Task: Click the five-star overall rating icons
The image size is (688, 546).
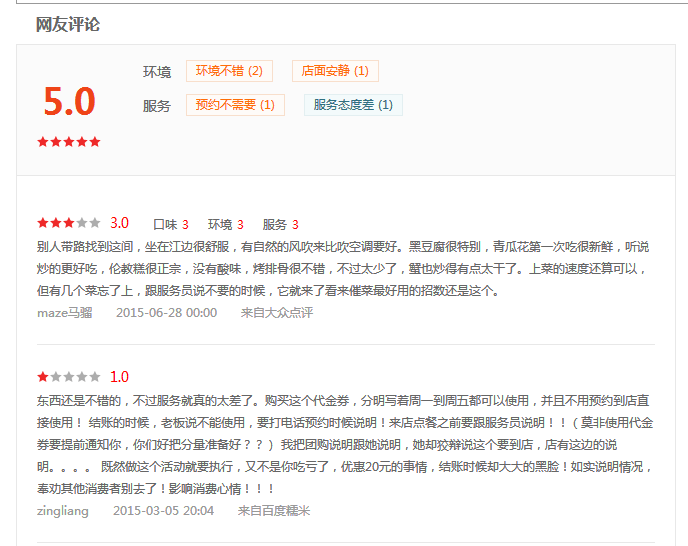Action: (x=69, y=142)
